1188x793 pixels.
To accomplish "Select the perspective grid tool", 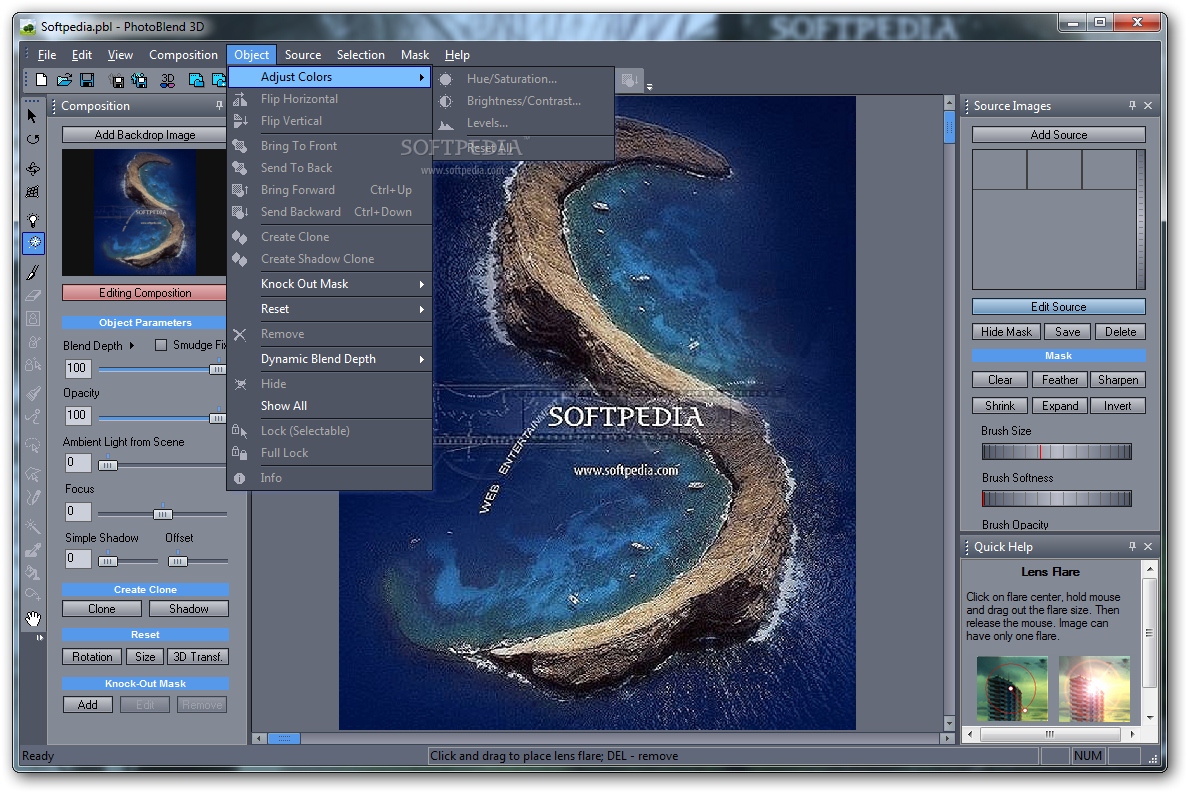I will point(33,192).
